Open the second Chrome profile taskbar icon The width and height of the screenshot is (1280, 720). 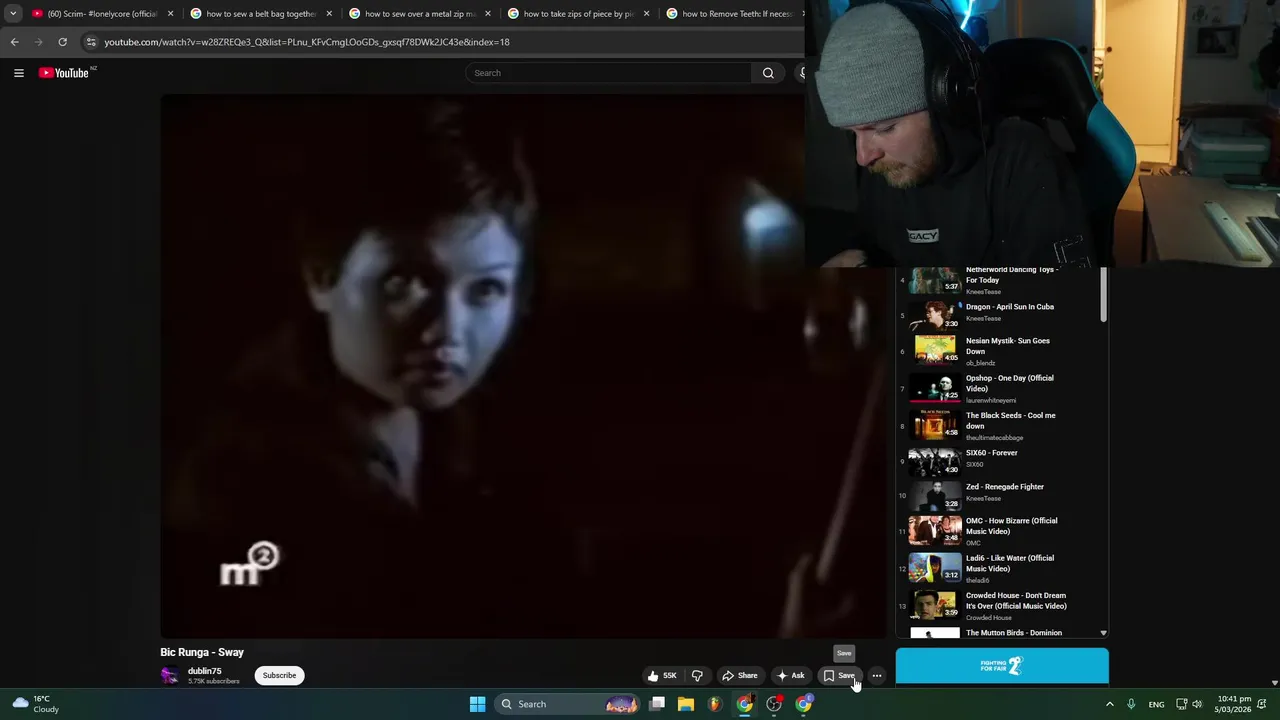click(x=803, y=704)
